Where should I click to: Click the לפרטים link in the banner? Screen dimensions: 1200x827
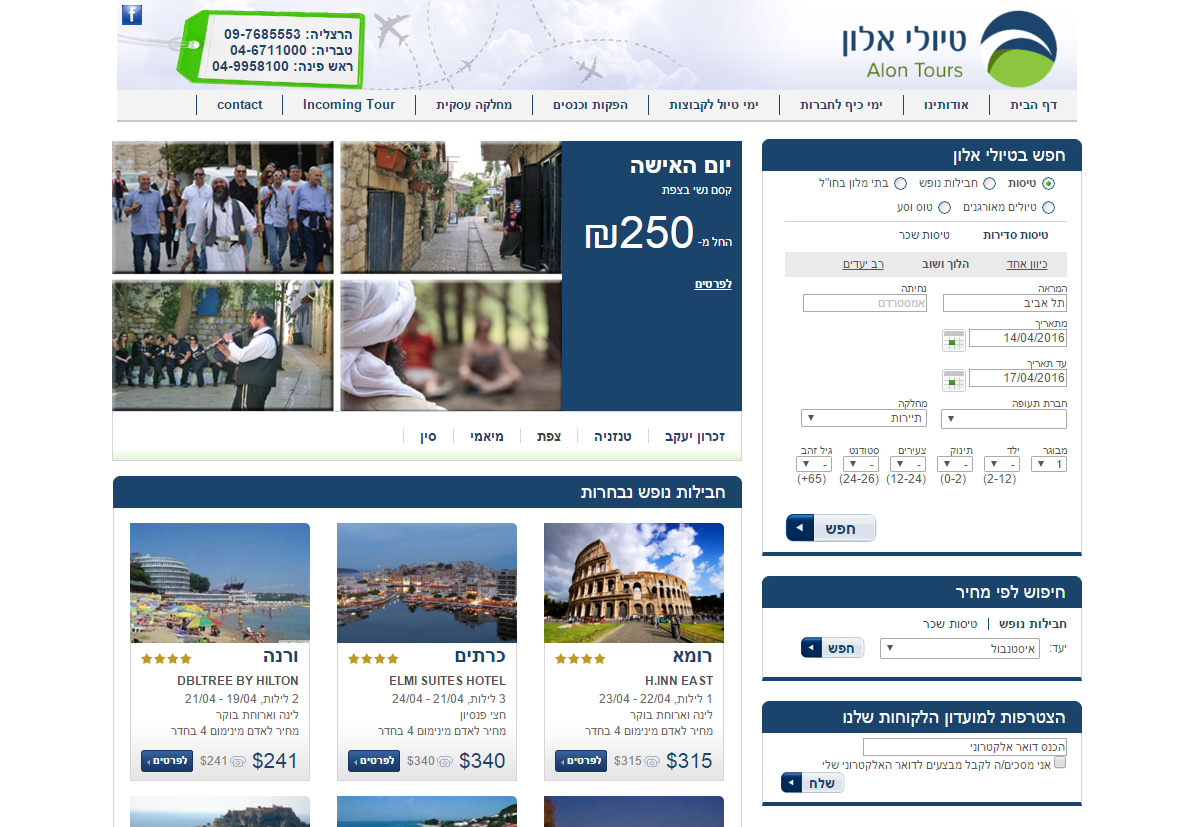tap(714, 284)
